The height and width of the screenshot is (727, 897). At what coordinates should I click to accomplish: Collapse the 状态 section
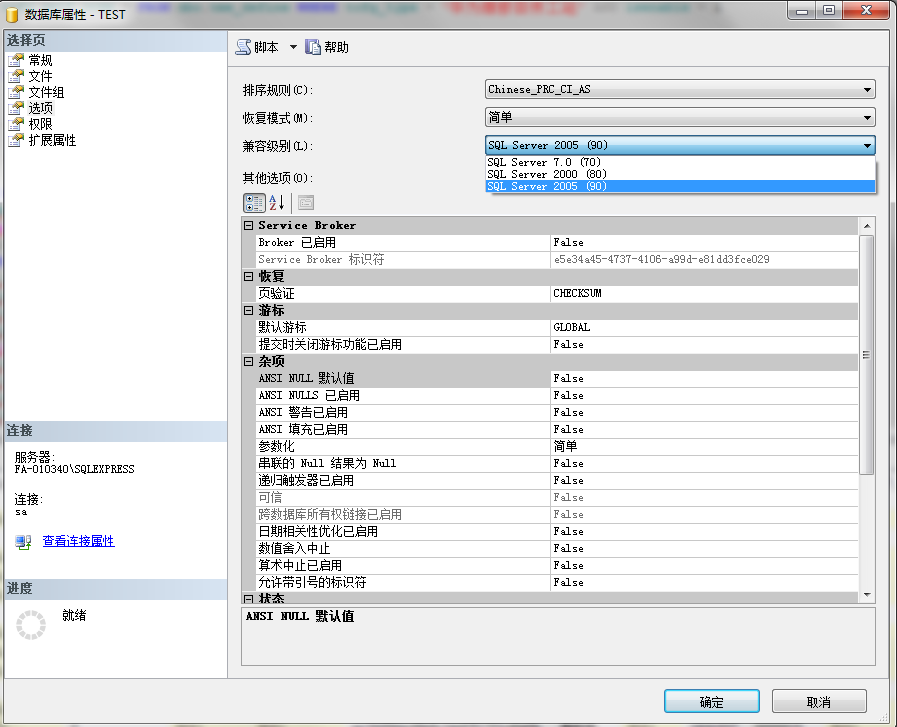(248, 598)
